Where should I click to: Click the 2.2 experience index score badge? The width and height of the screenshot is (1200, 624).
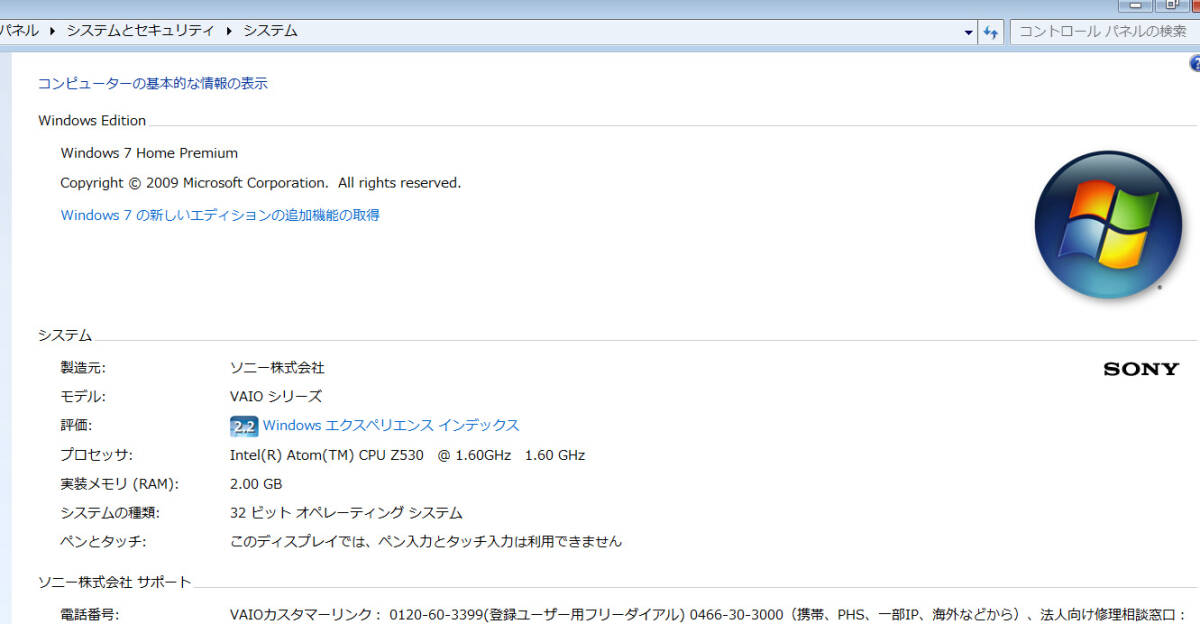(x=244, y=426)
